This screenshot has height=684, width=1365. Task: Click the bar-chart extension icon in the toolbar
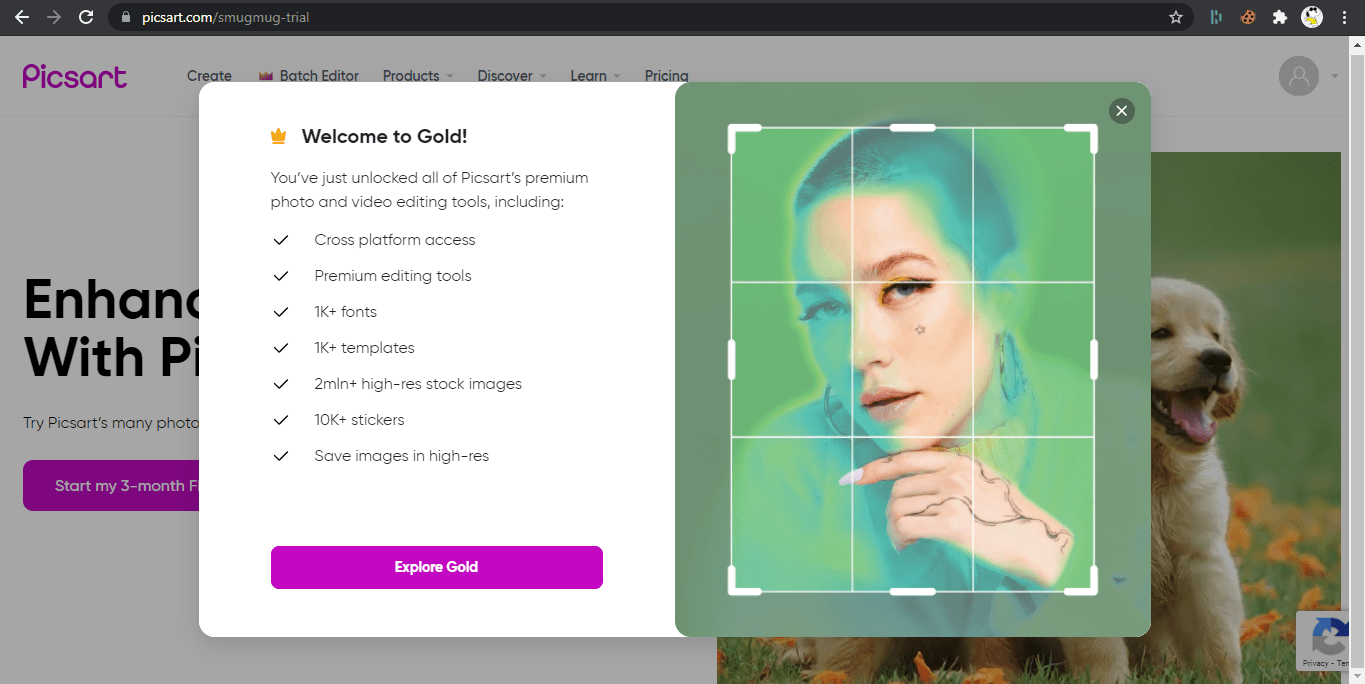pos(1215,17)
